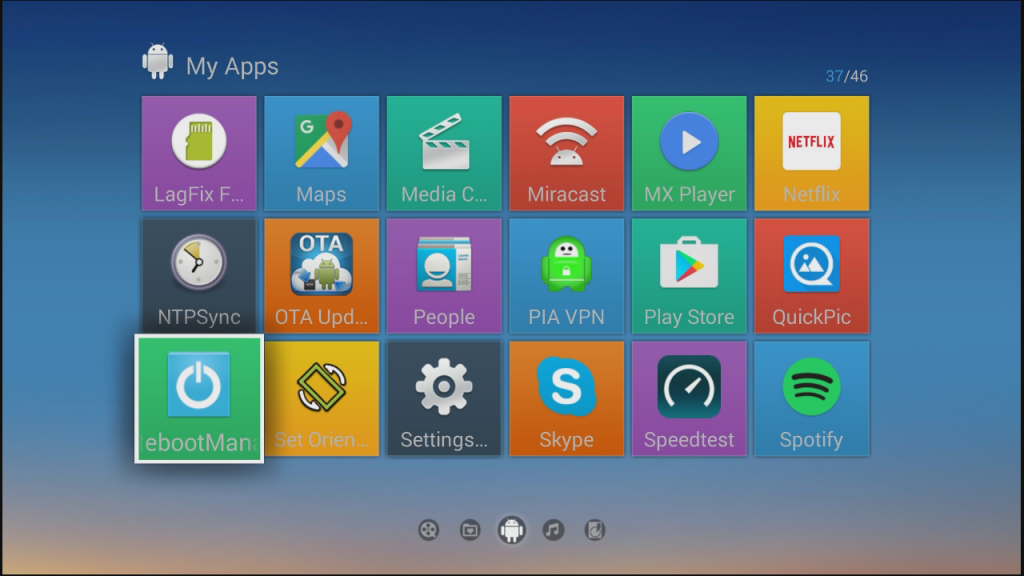
Task: Launch OTA Update app
Action: tap(321, 276)
